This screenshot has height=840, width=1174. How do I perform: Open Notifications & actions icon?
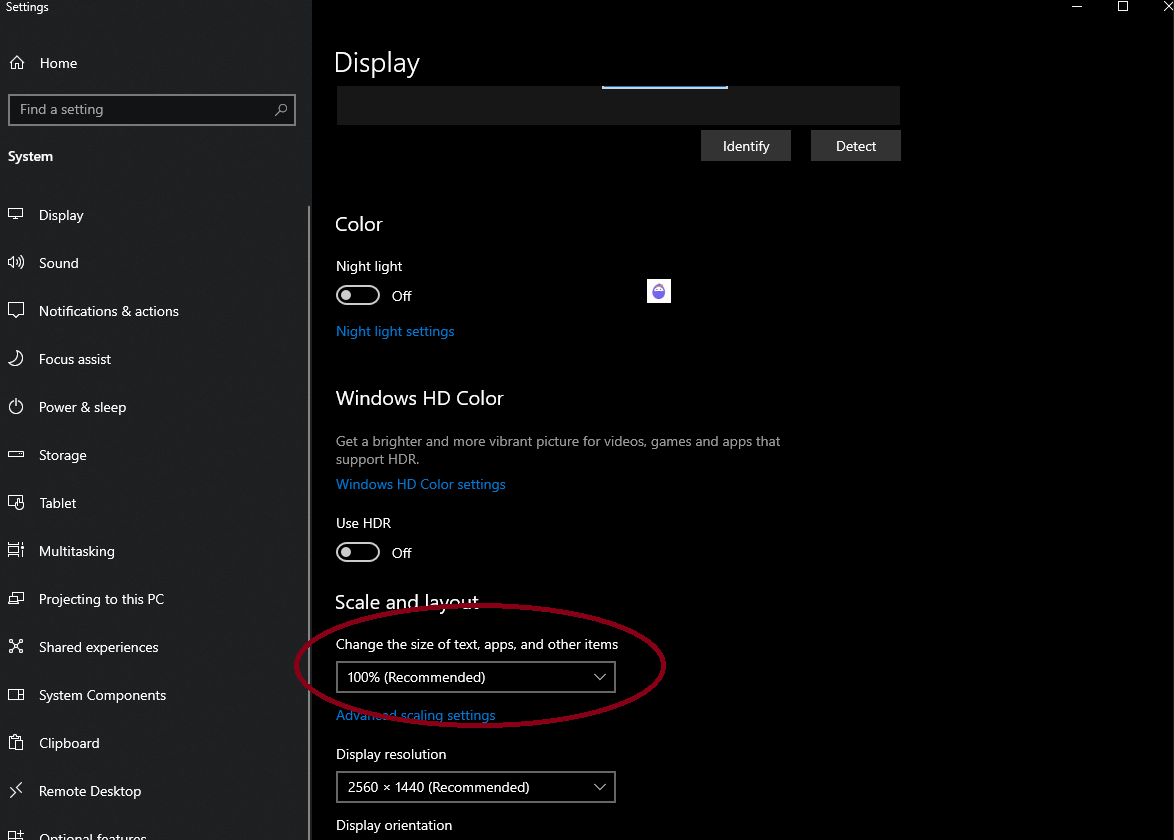tap(16, 311)
